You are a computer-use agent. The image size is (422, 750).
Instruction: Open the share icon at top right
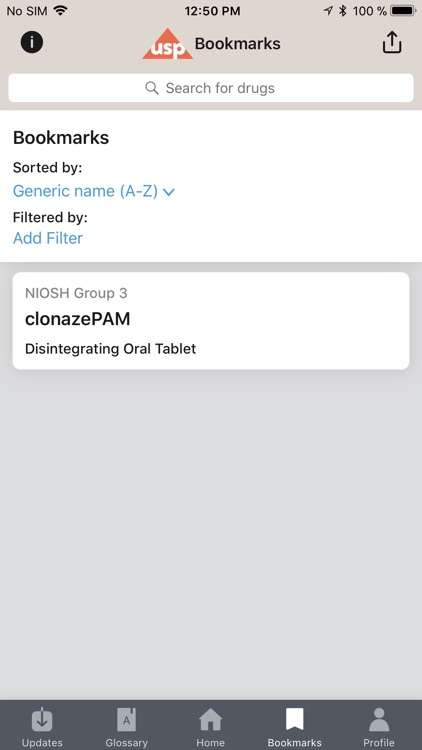coord(391,42)
